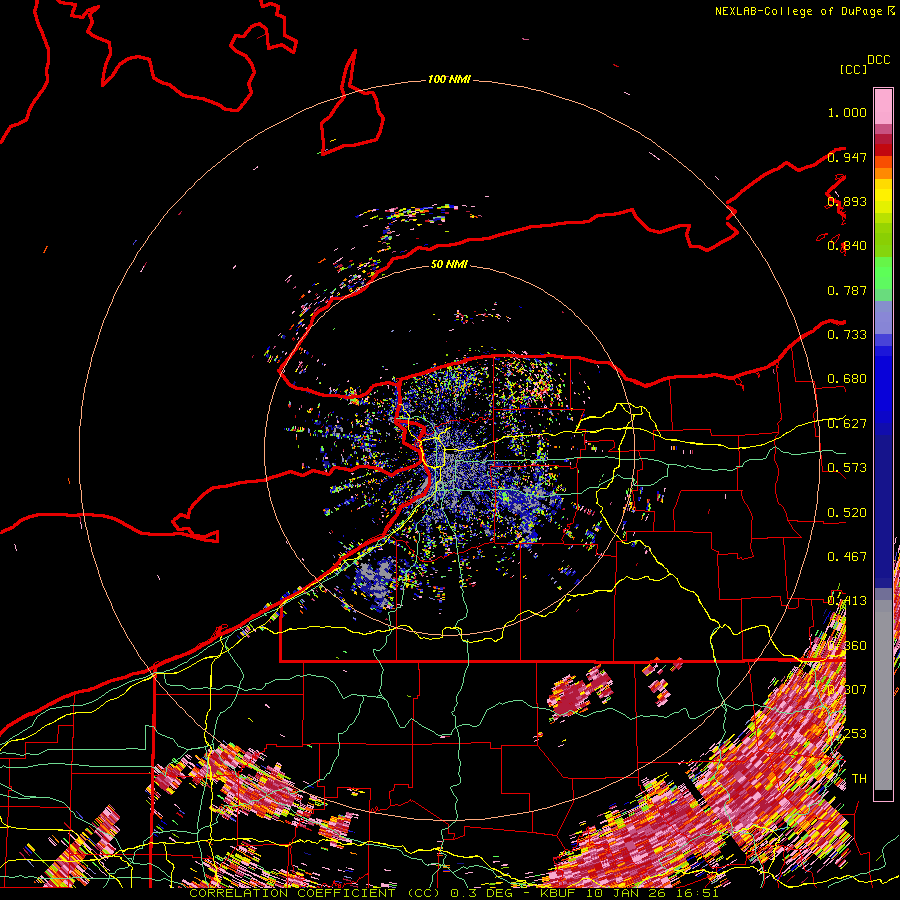Pick the pink top segment of the color bar
This screenshot has width=900, height=900.
(x=883, y=107)
